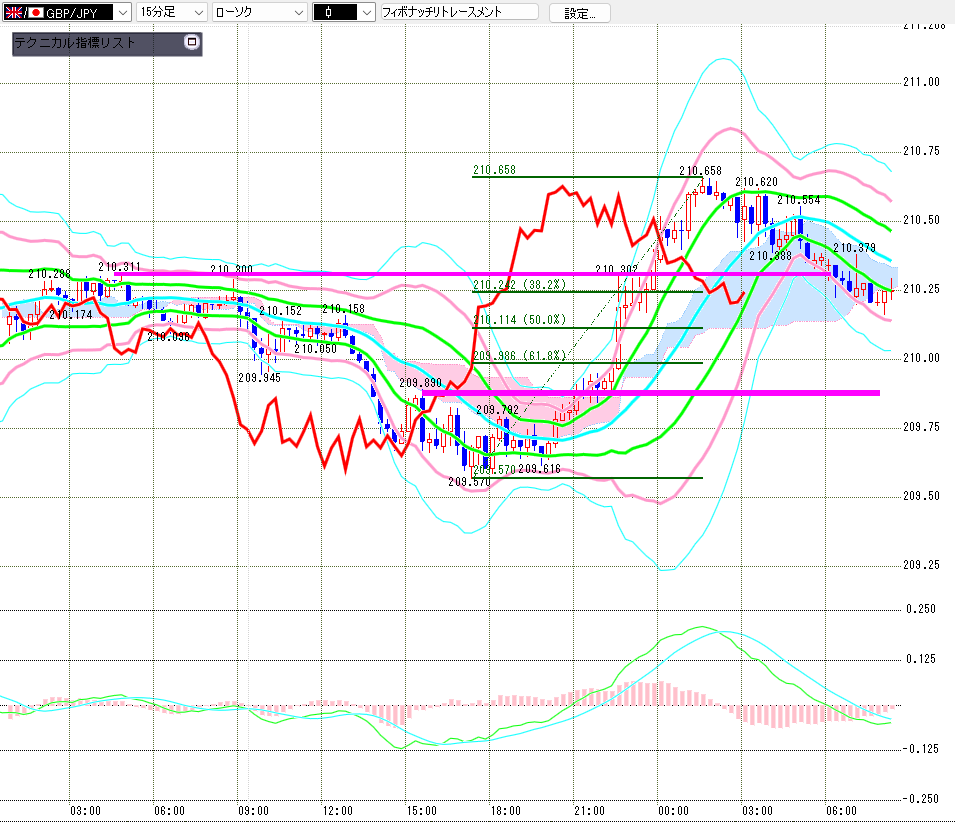Open the ローソク chart type dropdown
This screenshot has height=822, width=955.
(259, 12)
